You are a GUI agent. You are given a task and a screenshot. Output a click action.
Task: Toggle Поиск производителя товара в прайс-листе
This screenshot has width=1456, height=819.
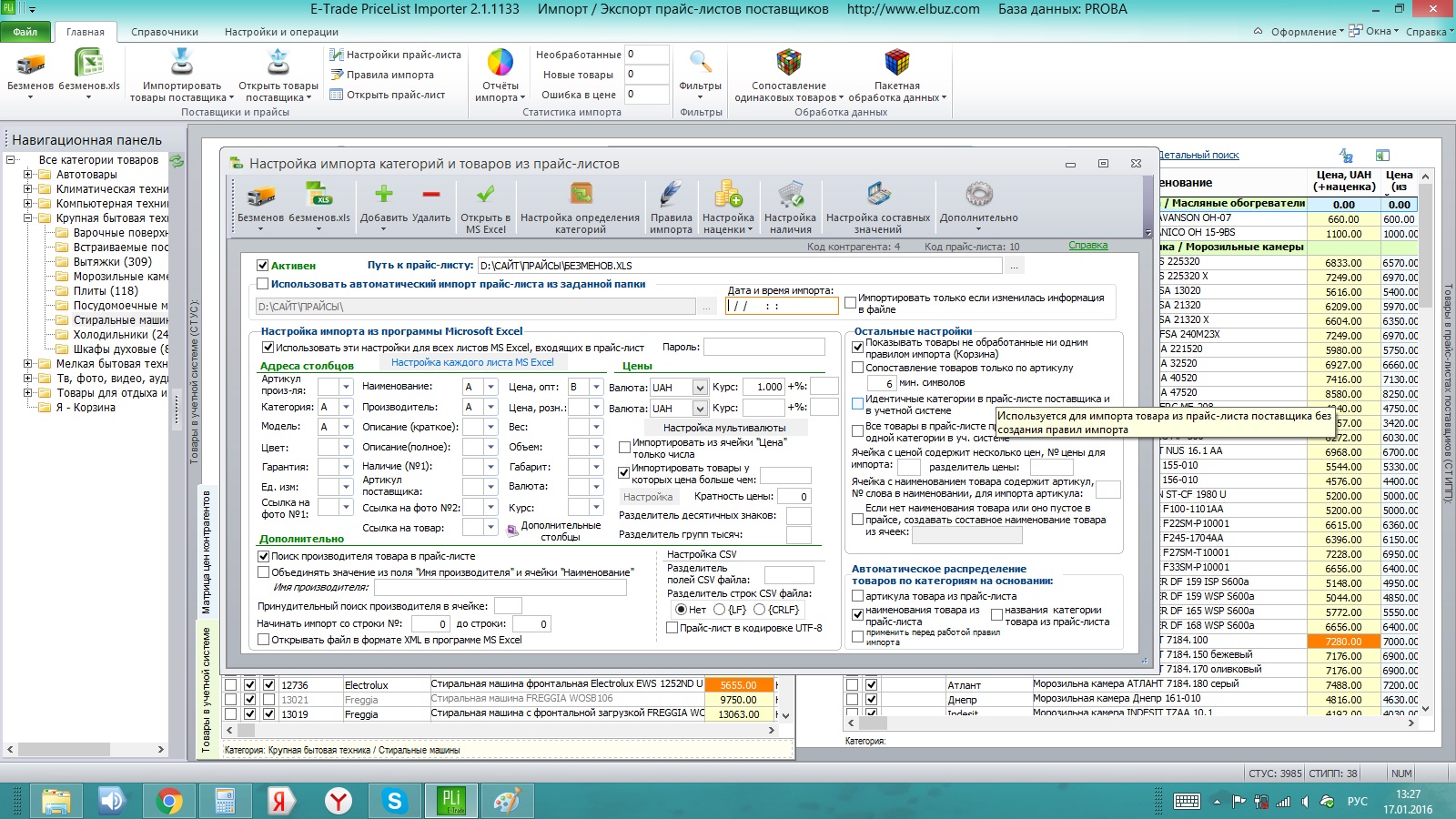pos(264,556)
